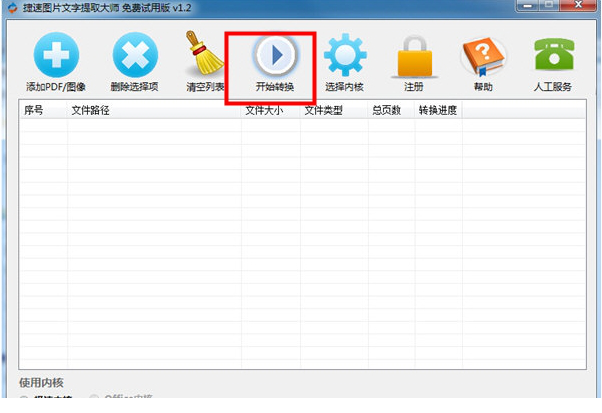Click the 注册 padlock icon

[x=415, y=56]
